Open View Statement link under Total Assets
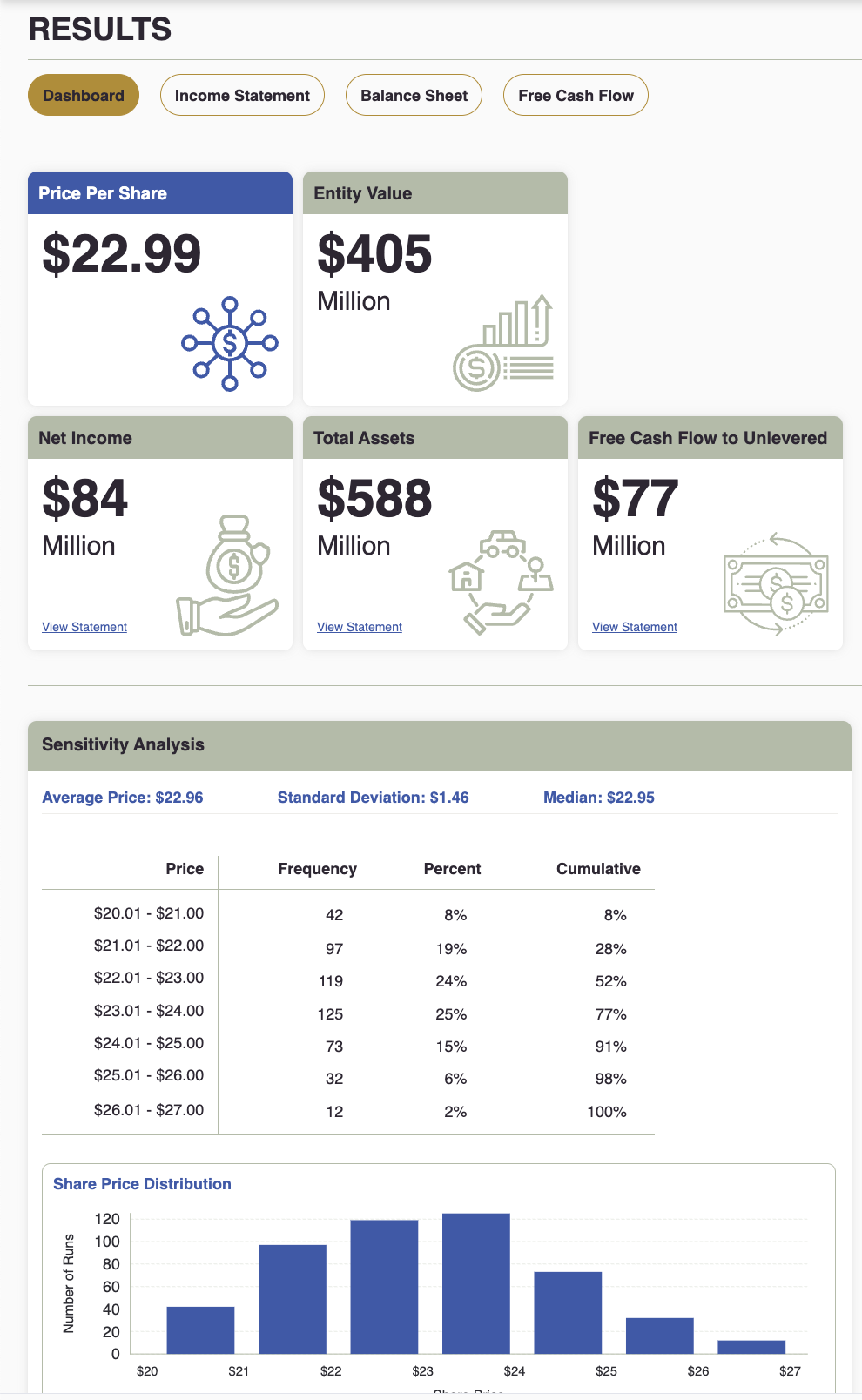This screenshot has height=1400, width=862. coord(360,627)
